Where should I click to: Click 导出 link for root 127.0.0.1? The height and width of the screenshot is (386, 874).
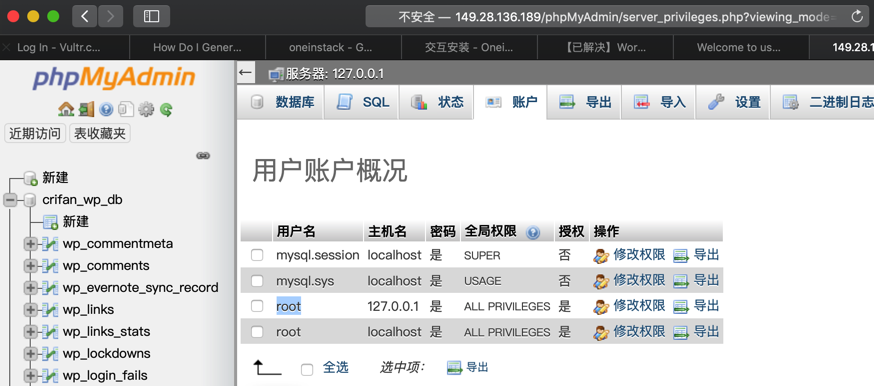(706, 306)
